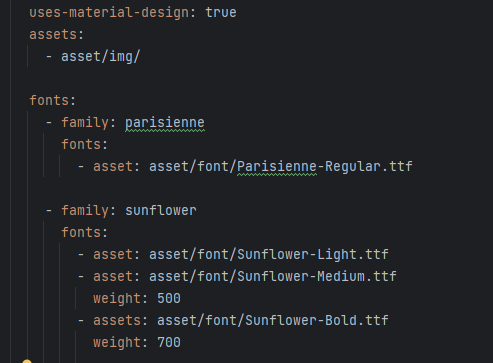
Task: Click the family key on the sunflower line
Action: point(85,211)
